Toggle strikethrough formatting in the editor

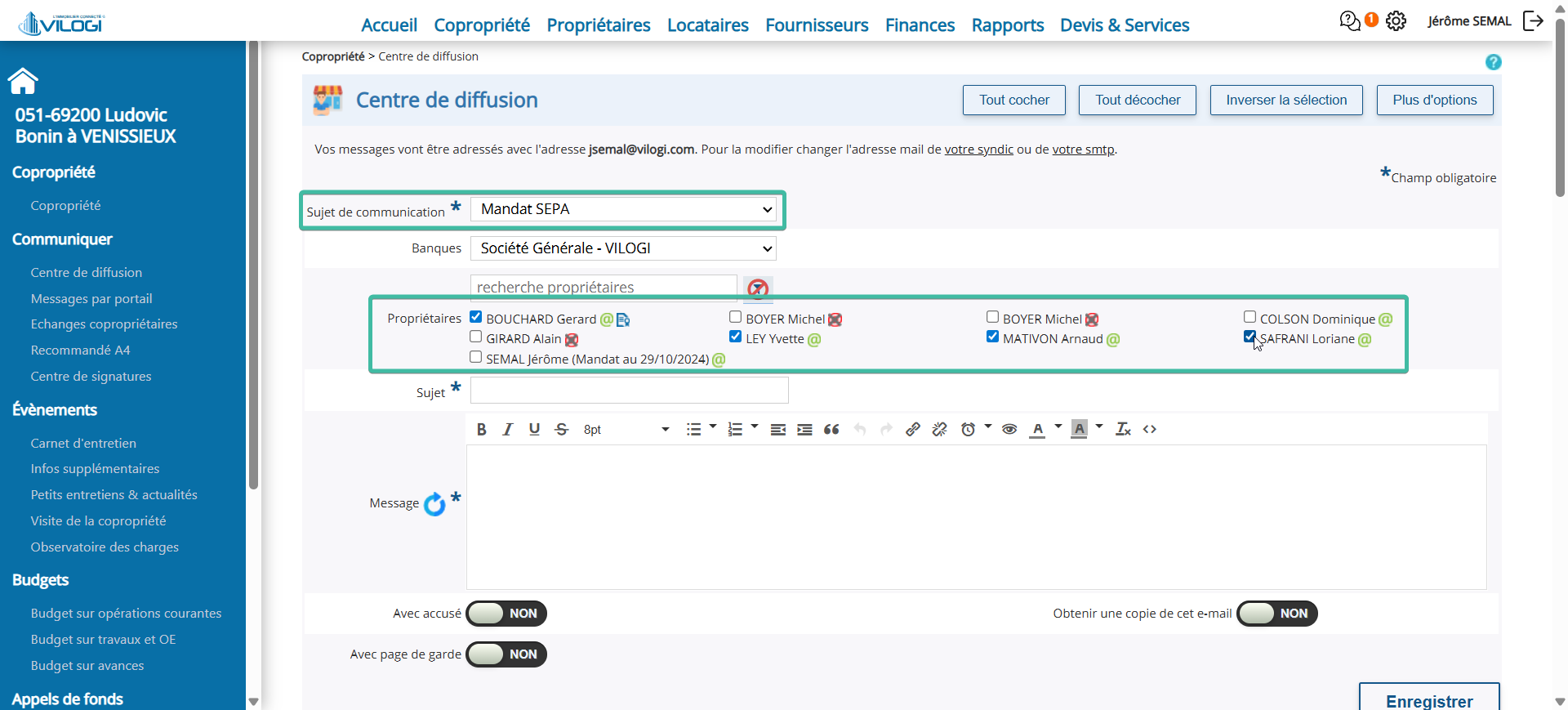561,429
